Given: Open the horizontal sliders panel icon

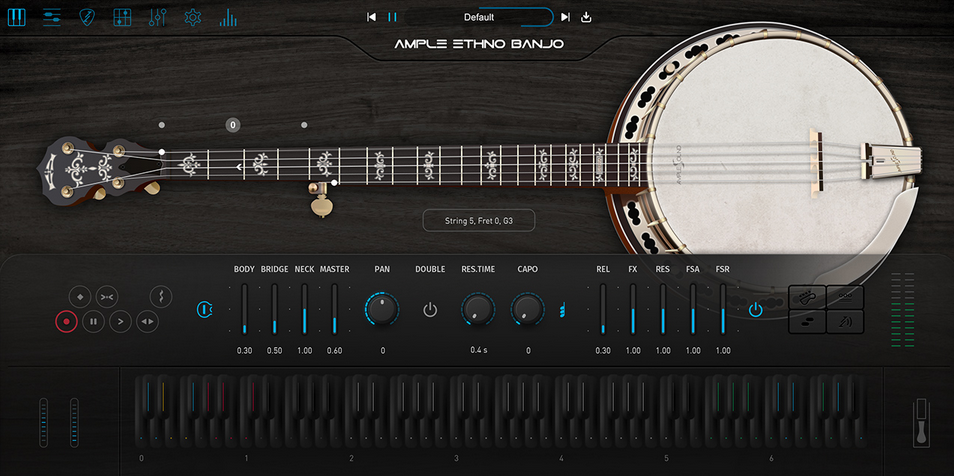Looking at the screenshot, I should (52, 17).
